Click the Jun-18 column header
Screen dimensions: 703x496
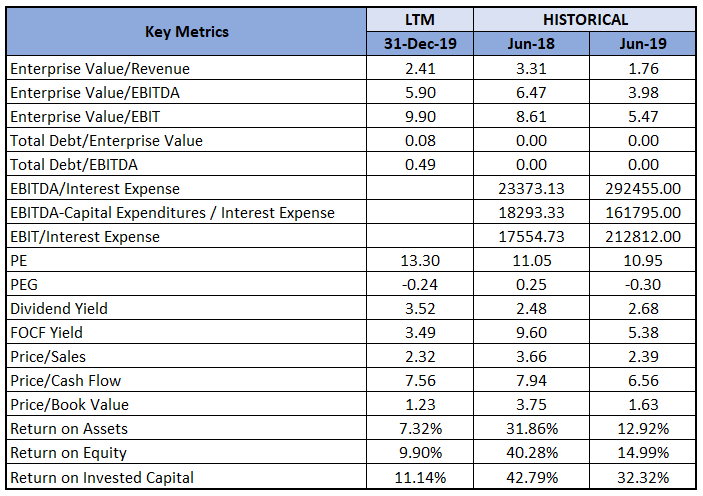click(x=531, y=44)
